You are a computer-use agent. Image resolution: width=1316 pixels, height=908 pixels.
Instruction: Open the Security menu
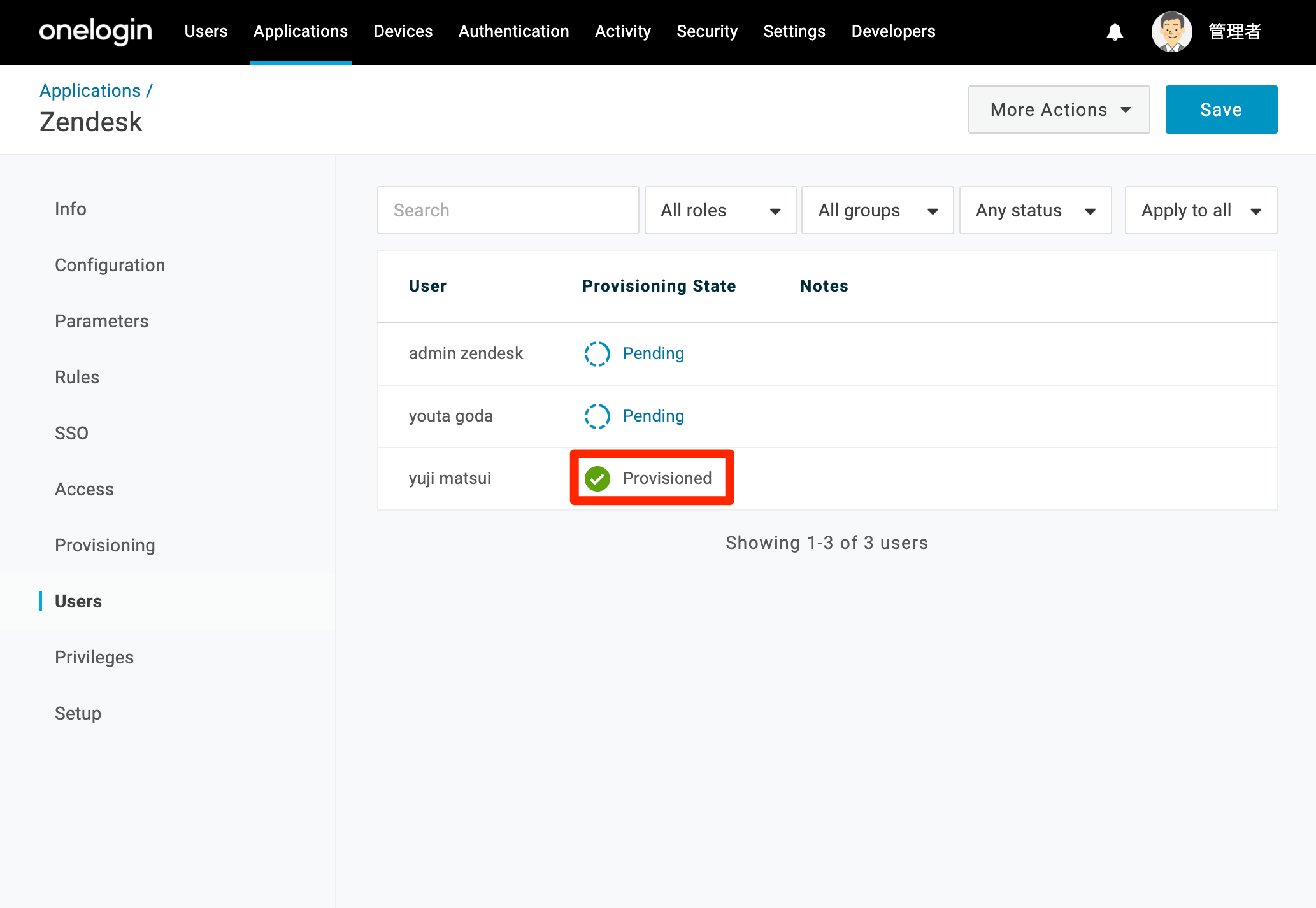coord(707,31)
